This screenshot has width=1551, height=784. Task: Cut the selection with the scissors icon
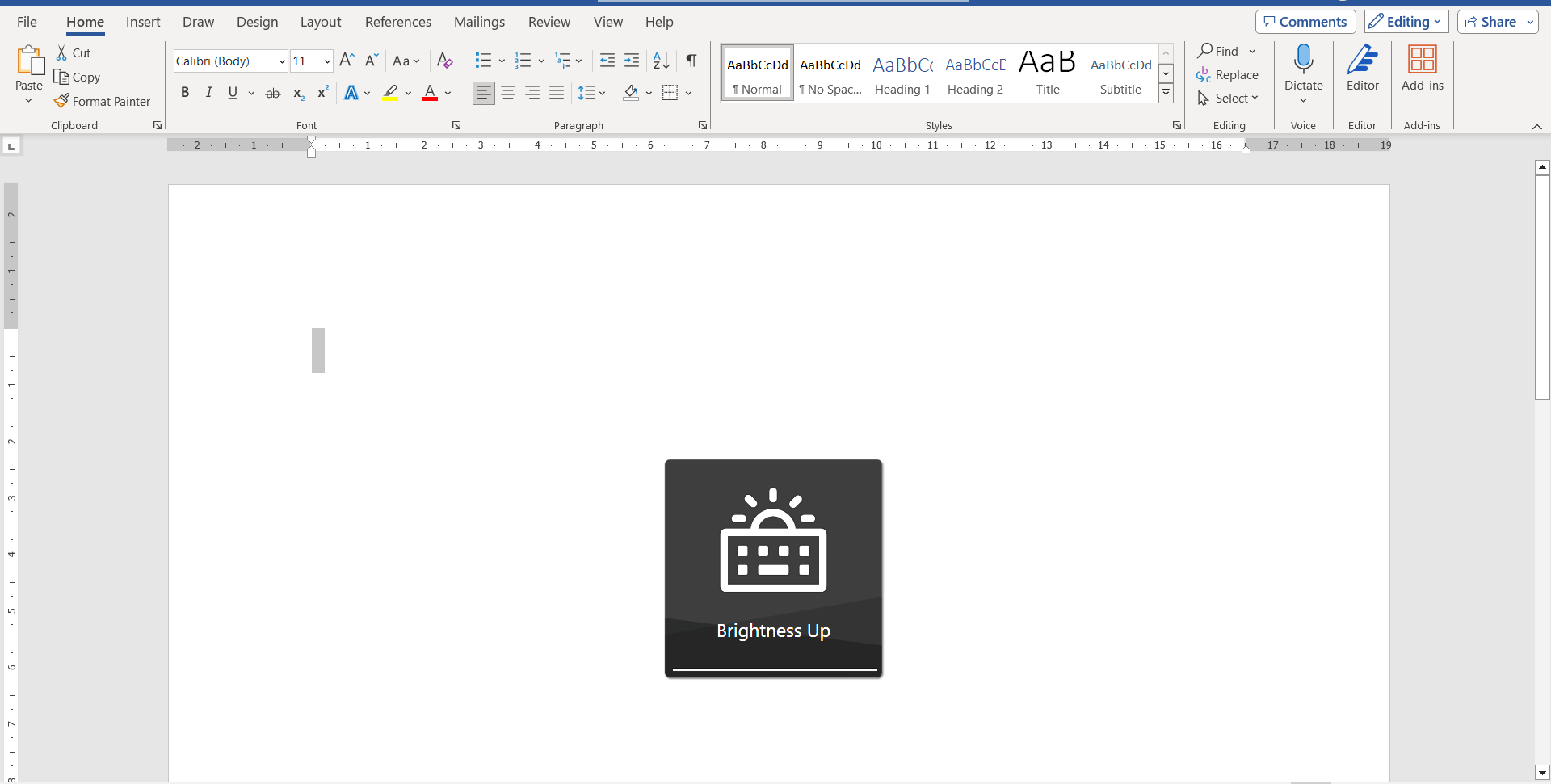(61, 52)
